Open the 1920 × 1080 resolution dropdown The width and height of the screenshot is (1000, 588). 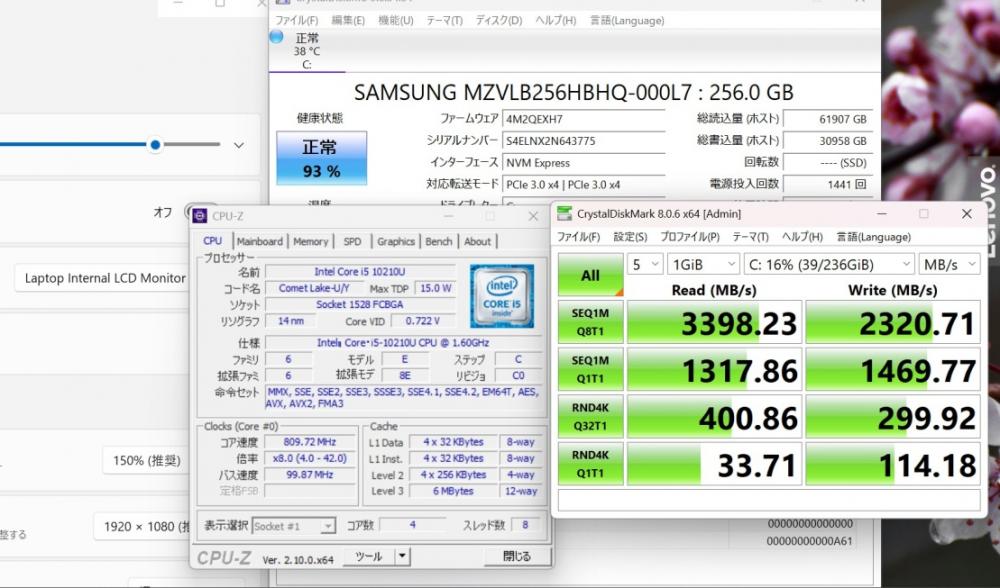point(143,526)
